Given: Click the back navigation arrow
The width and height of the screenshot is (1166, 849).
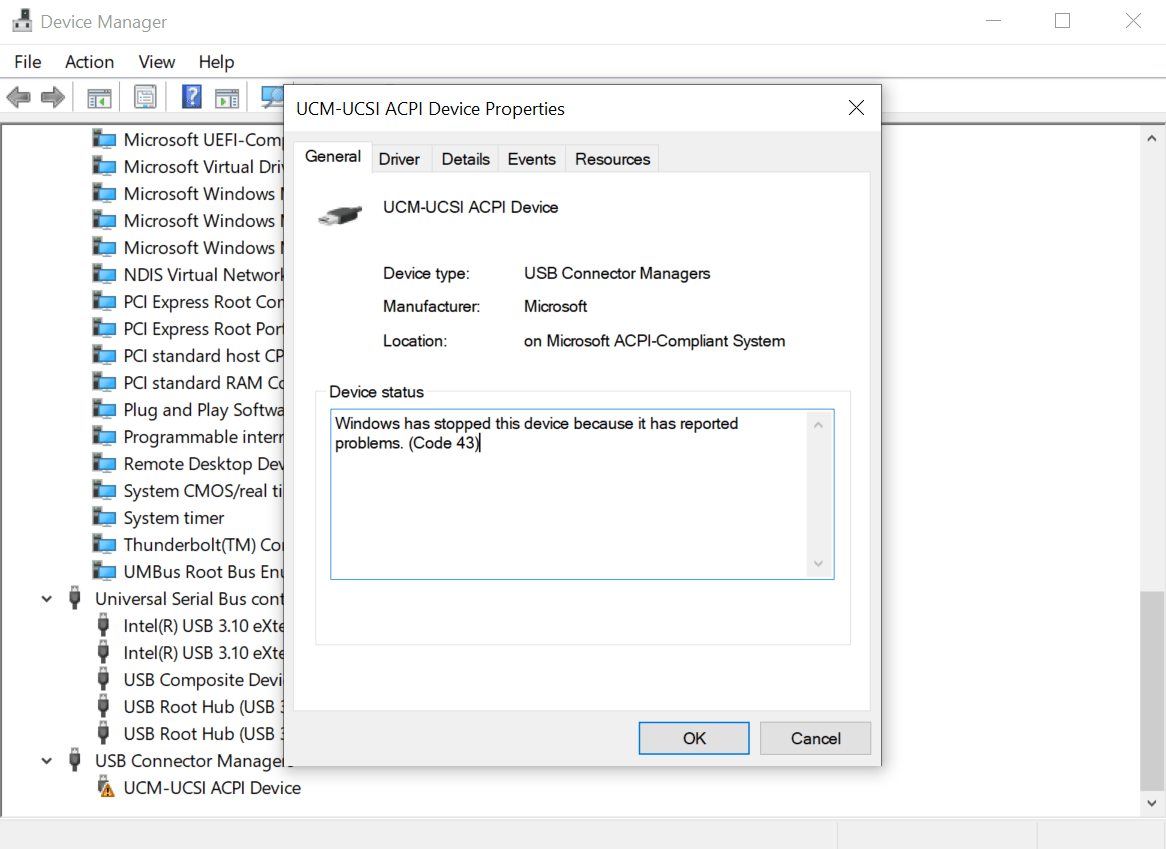Looking at the screenshot, I should pyautogui.click(x=18, y=96).
